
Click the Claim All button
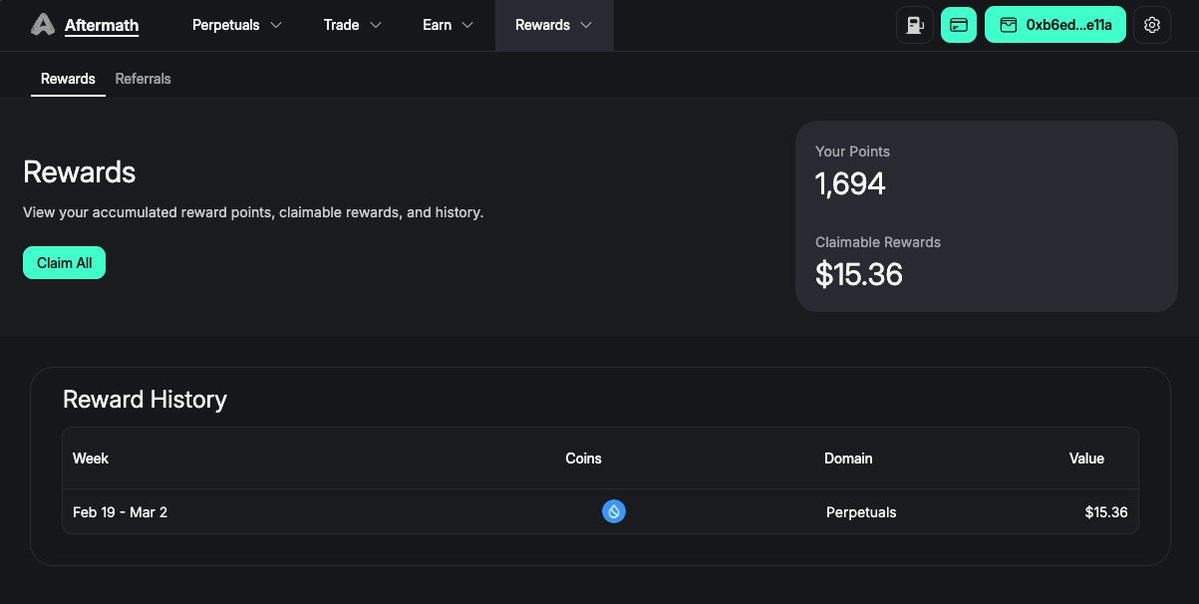64,263
